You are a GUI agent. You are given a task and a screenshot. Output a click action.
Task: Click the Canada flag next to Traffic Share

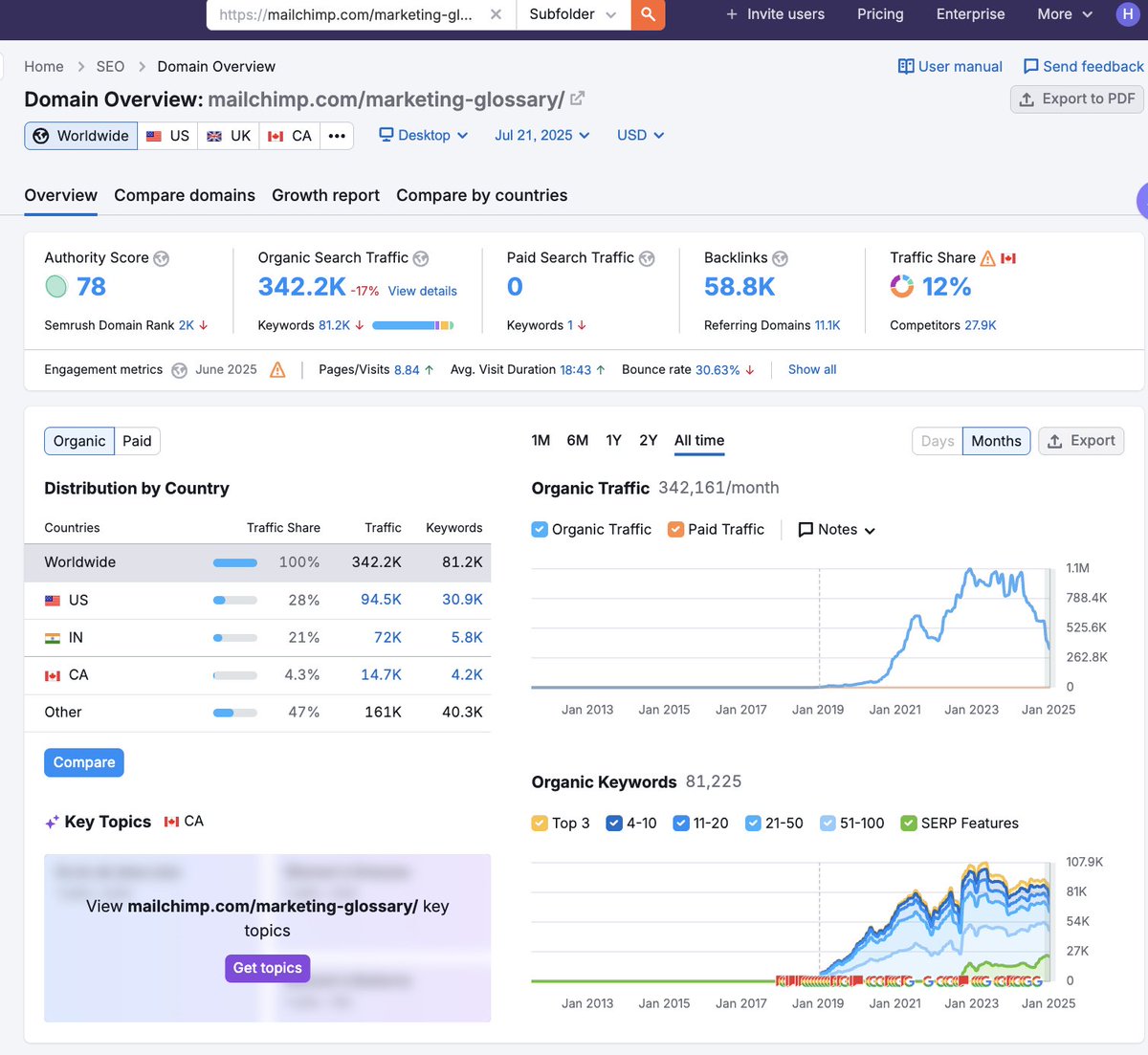[1008, 258]
